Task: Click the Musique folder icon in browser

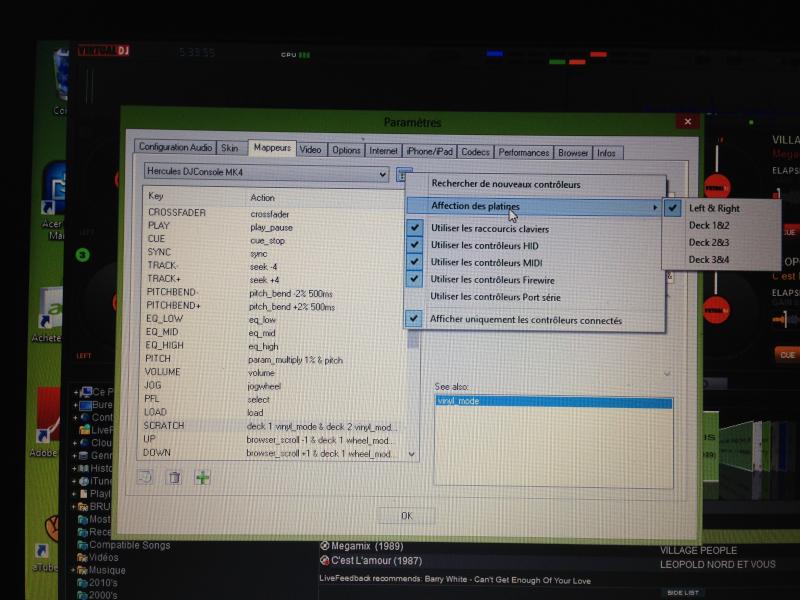Action: (x=82, y=569)
